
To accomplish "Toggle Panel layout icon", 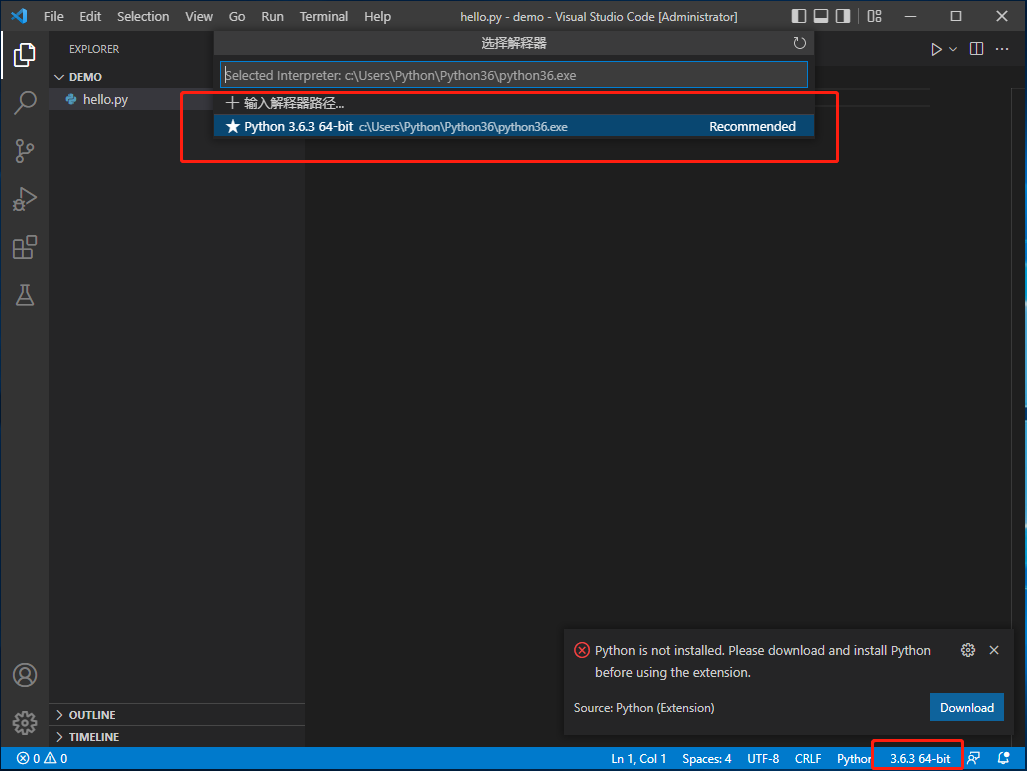I will [821, 16].
